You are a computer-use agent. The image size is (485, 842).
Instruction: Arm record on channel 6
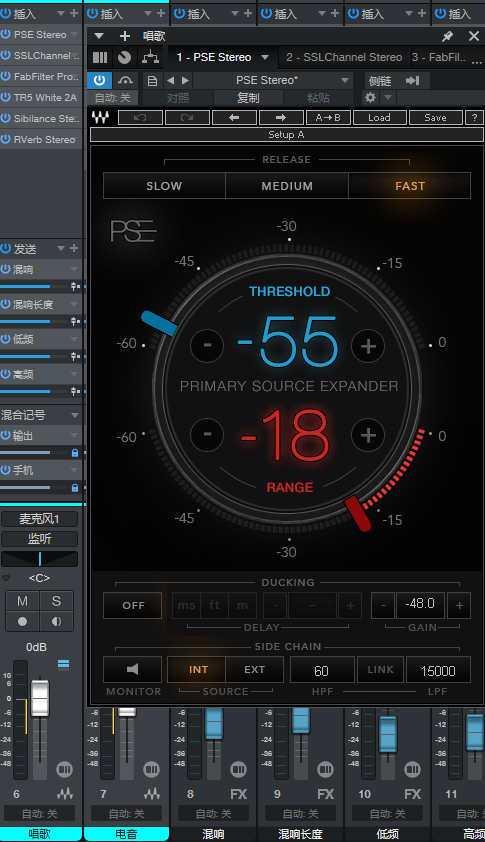tap(23, 621)
